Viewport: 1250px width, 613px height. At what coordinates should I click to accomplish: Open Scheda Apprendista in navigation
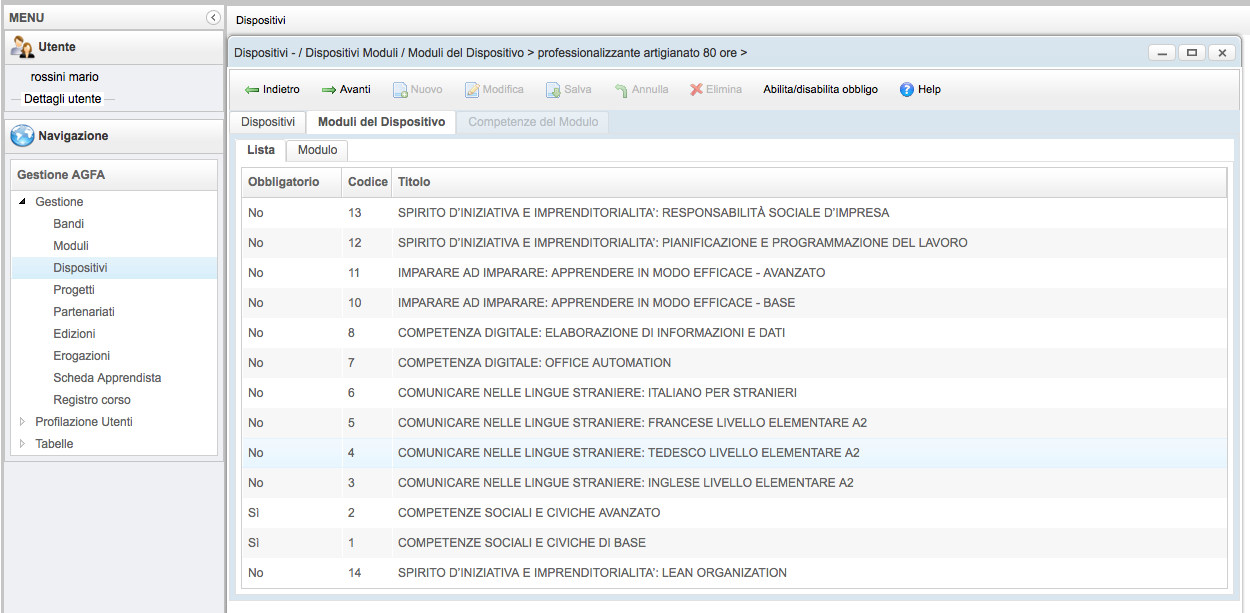[107, 378]
